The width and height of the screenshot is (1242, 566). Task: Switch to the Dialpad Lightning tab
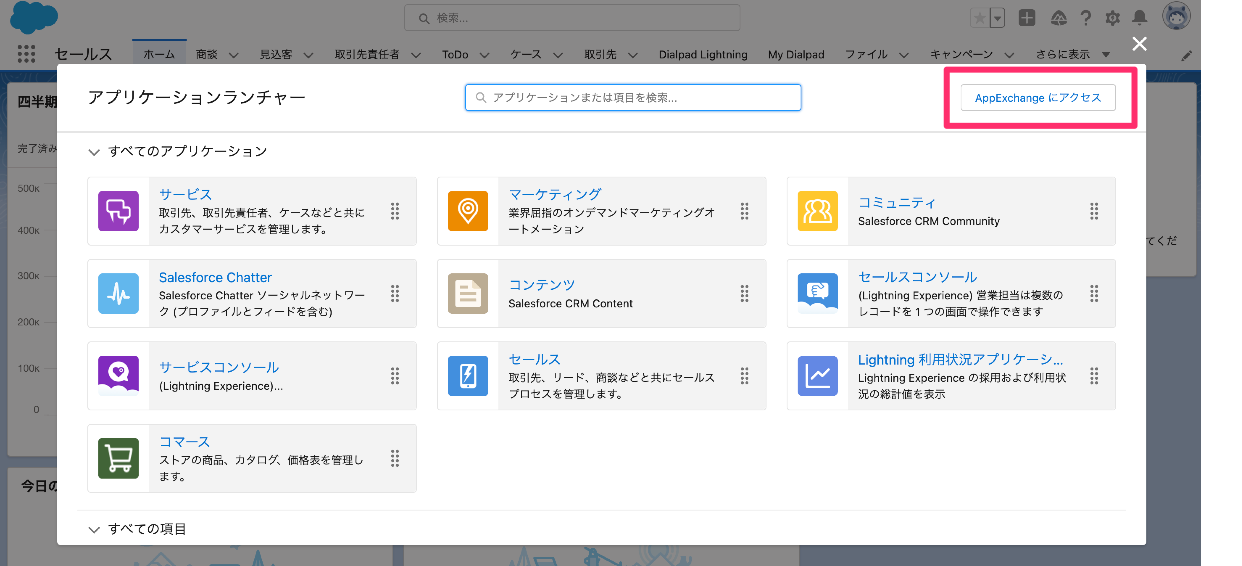(703, 54)
